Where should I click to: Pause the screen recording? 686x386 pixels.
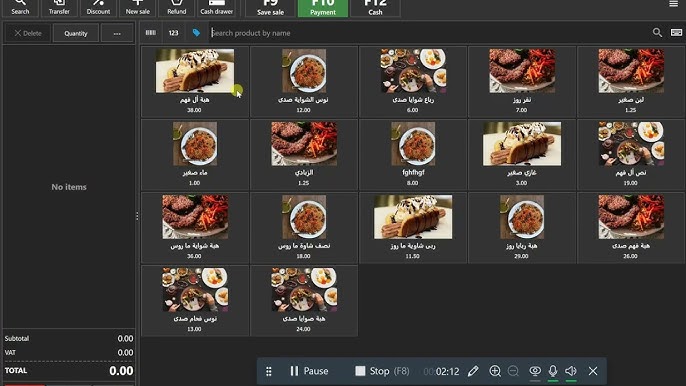pyautogui.click(x=309, y=371)
